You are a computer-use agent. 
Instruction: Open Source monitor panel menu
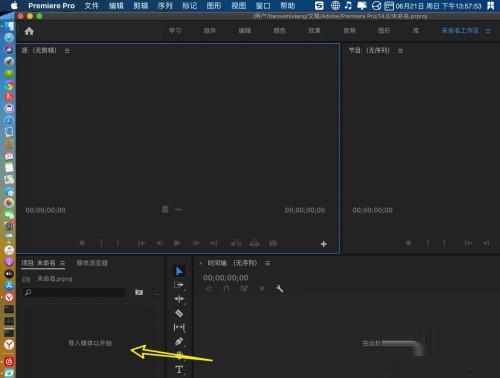coord(67,51)
